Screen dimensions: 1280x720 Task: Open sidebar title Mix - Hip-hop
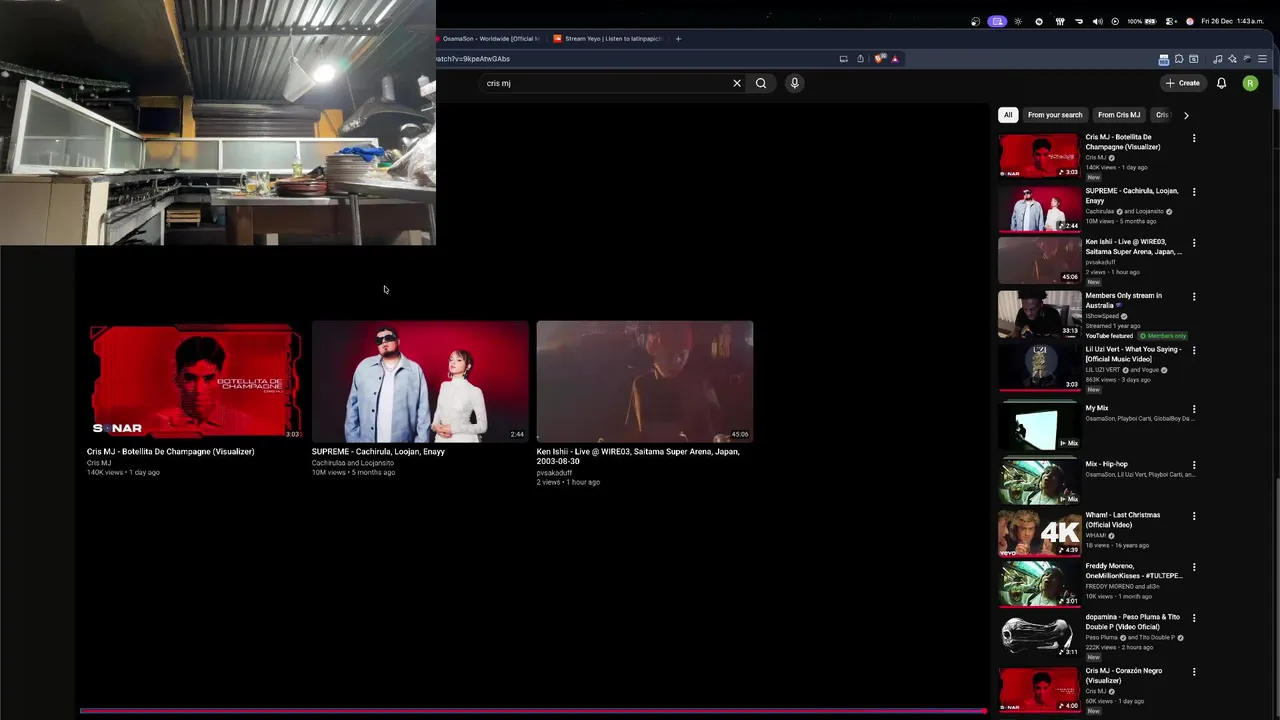[x=1107, y=464]
